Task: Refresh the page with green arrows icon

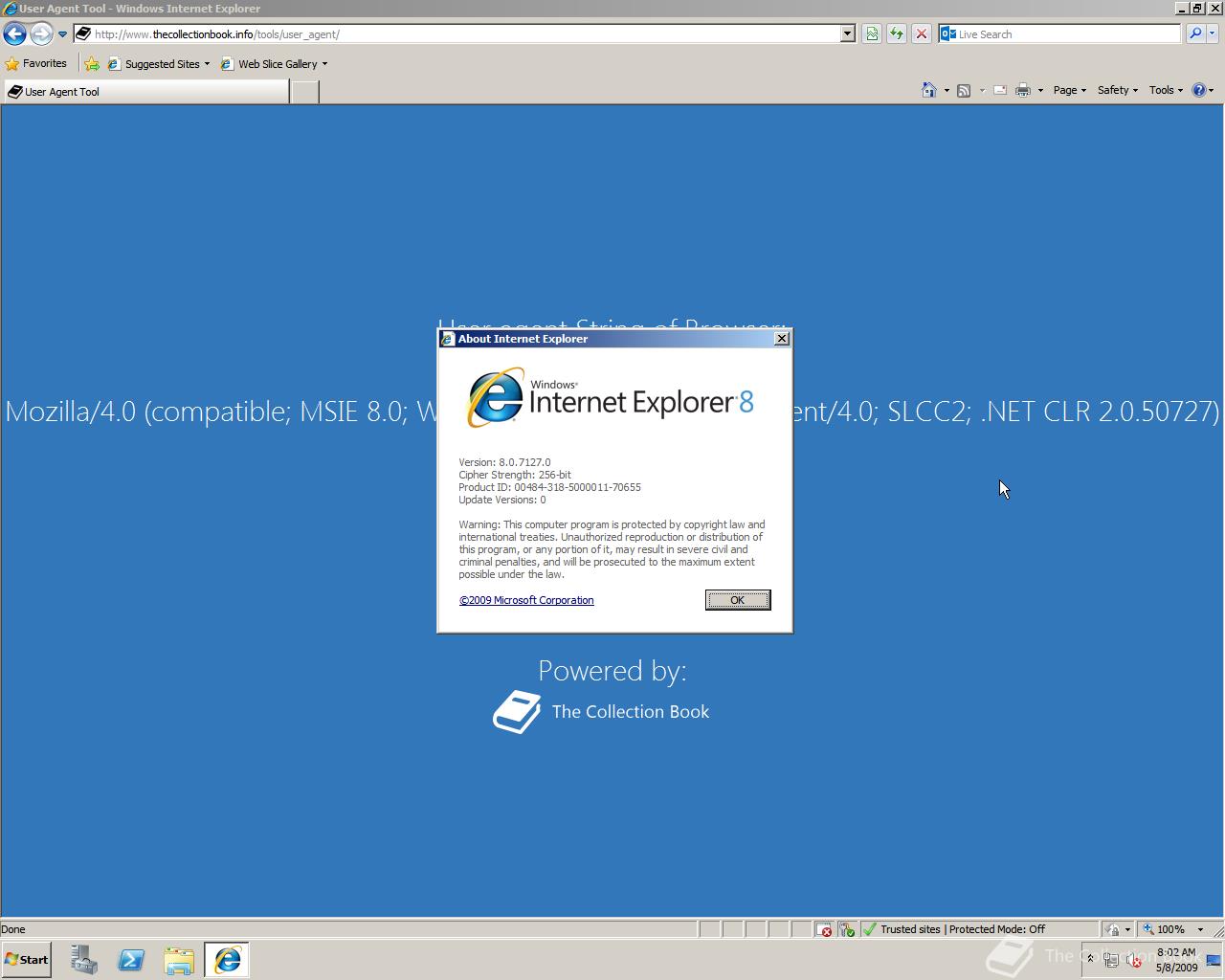Action: tap(897, 33)
